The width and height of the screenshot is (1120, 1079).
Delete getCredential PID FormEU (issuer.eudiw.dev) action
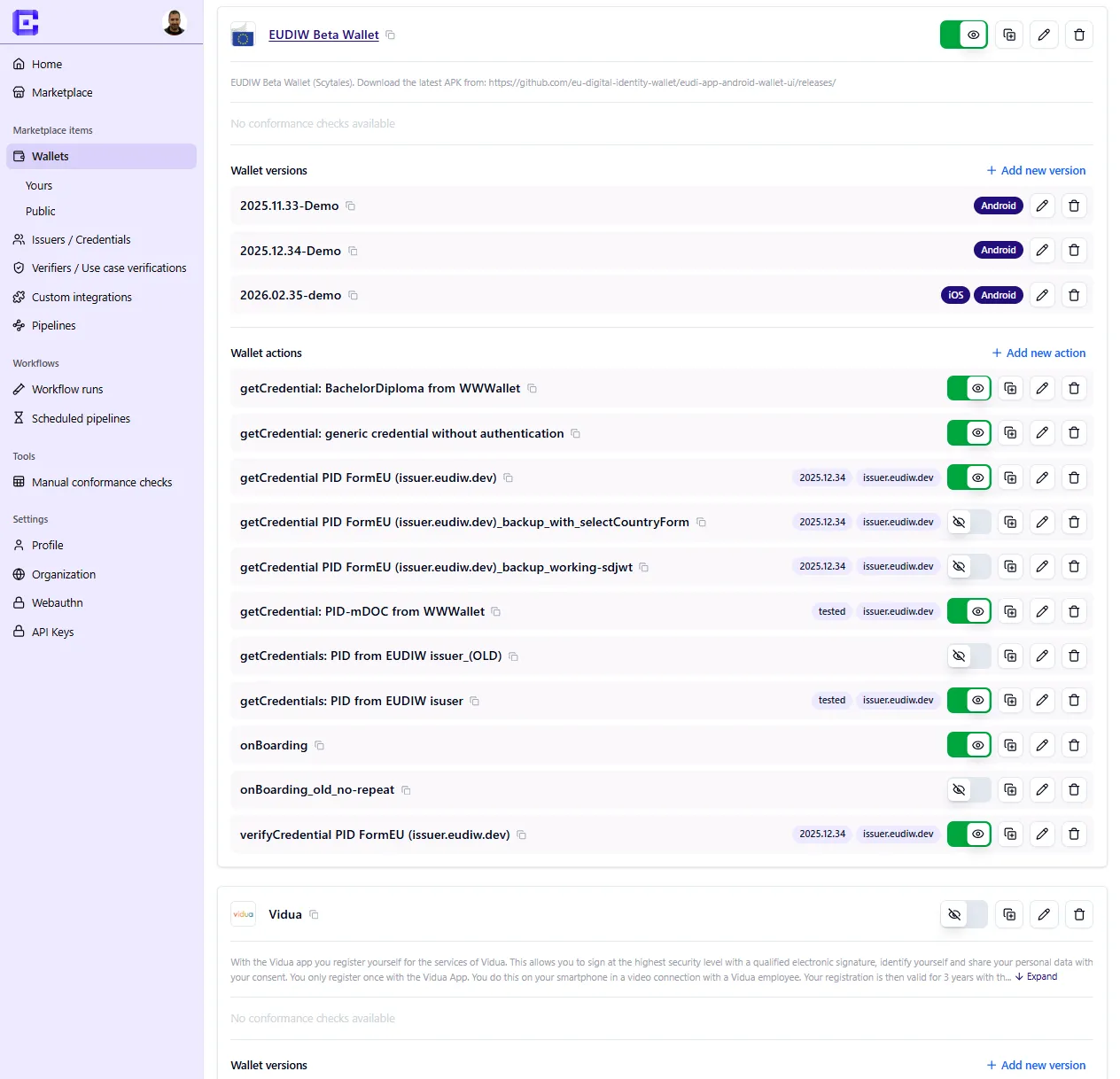click(x=1074, y=477)
